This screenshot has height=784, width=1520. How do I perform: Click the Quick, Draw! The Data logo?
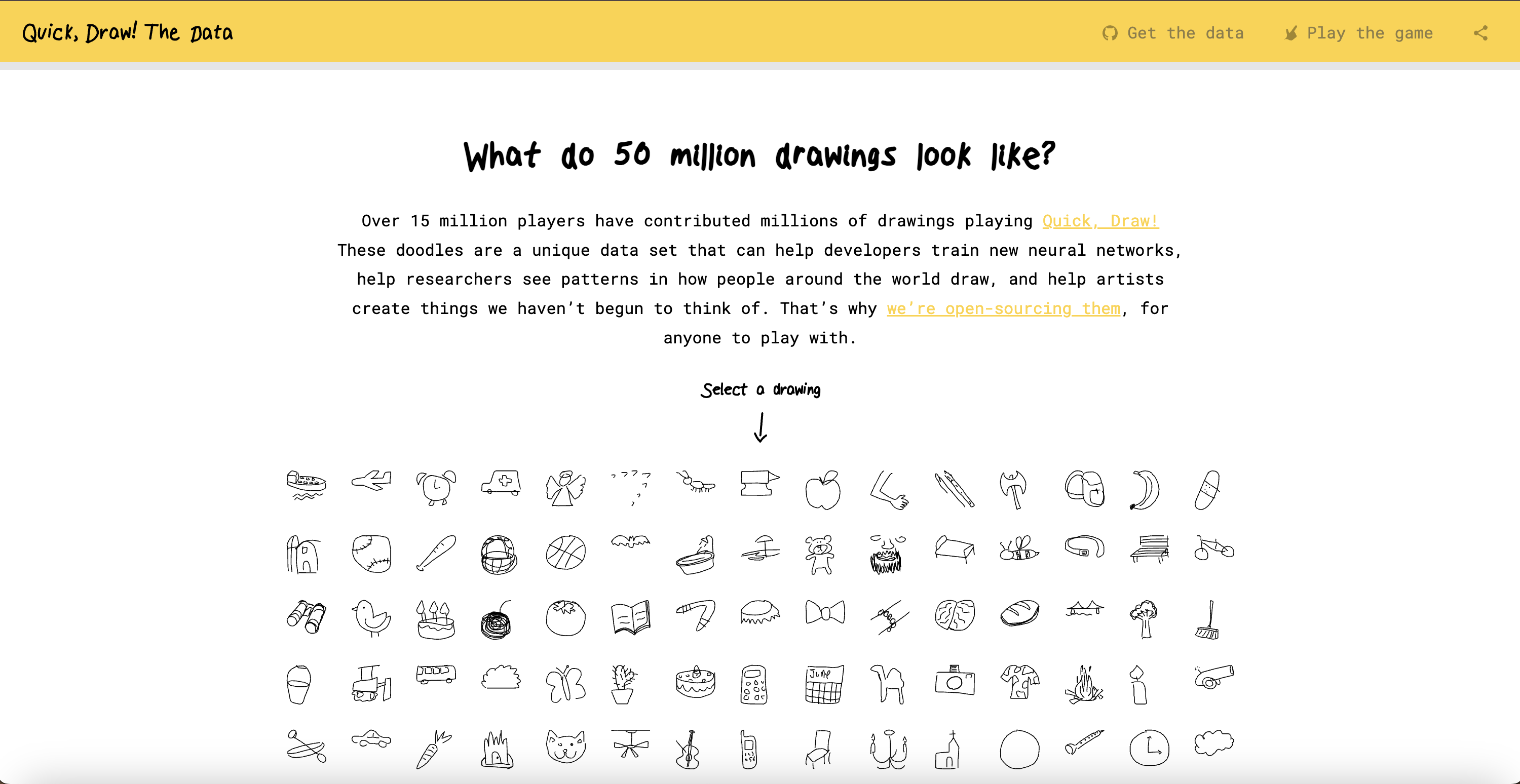tap(128, 32)
